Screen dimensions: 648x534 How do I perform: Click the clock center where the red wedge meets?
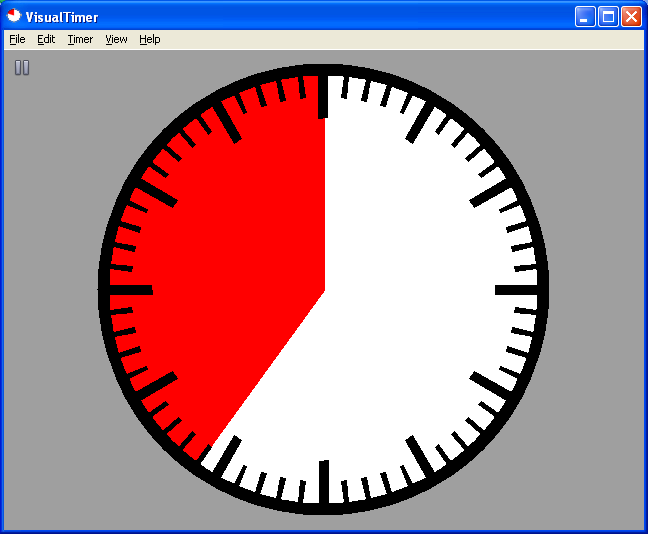324,290
